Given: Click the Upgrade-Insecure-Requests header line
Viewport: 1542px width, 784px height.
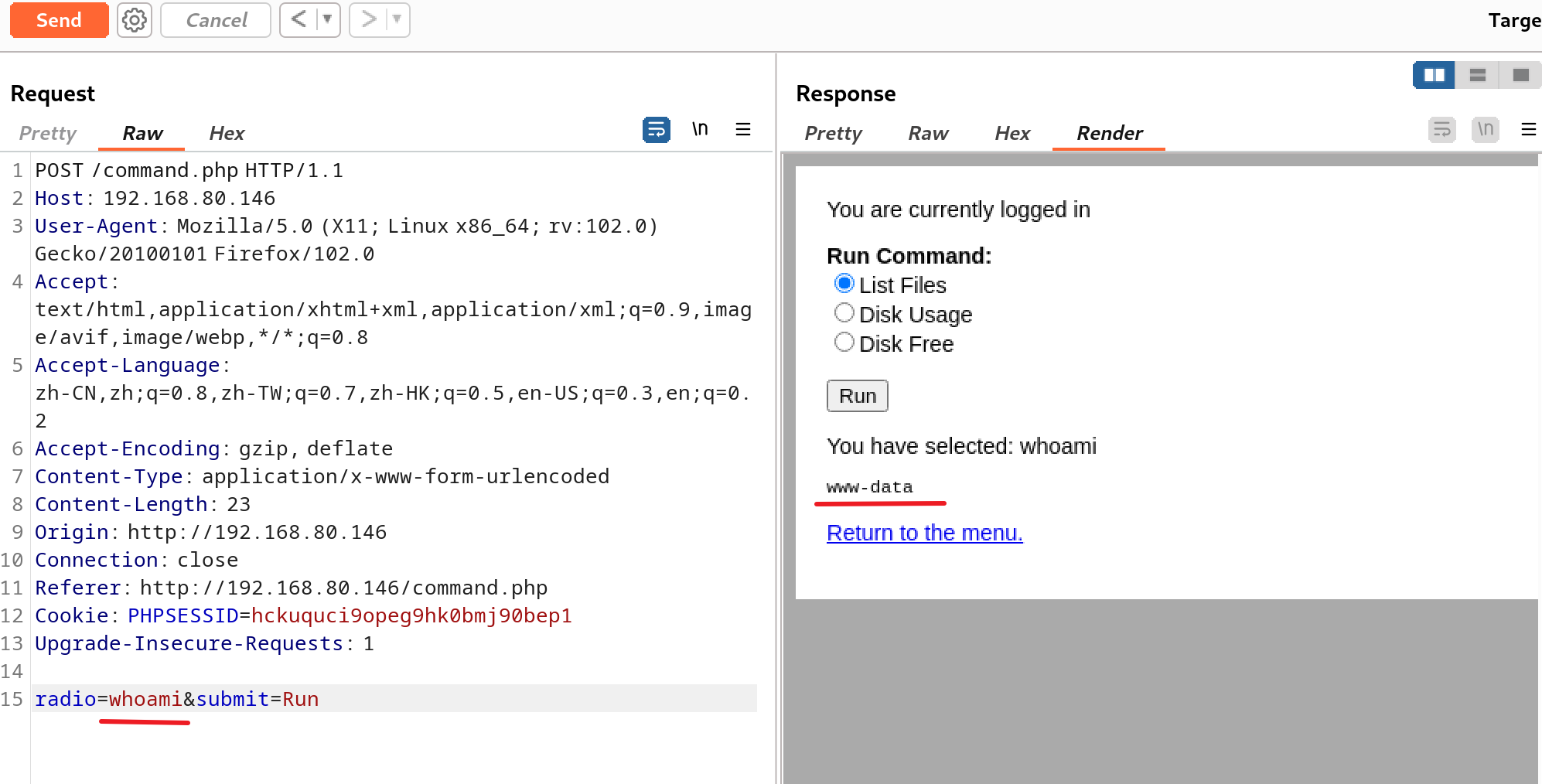Looking at the screenshot, I should click(205, 643).
